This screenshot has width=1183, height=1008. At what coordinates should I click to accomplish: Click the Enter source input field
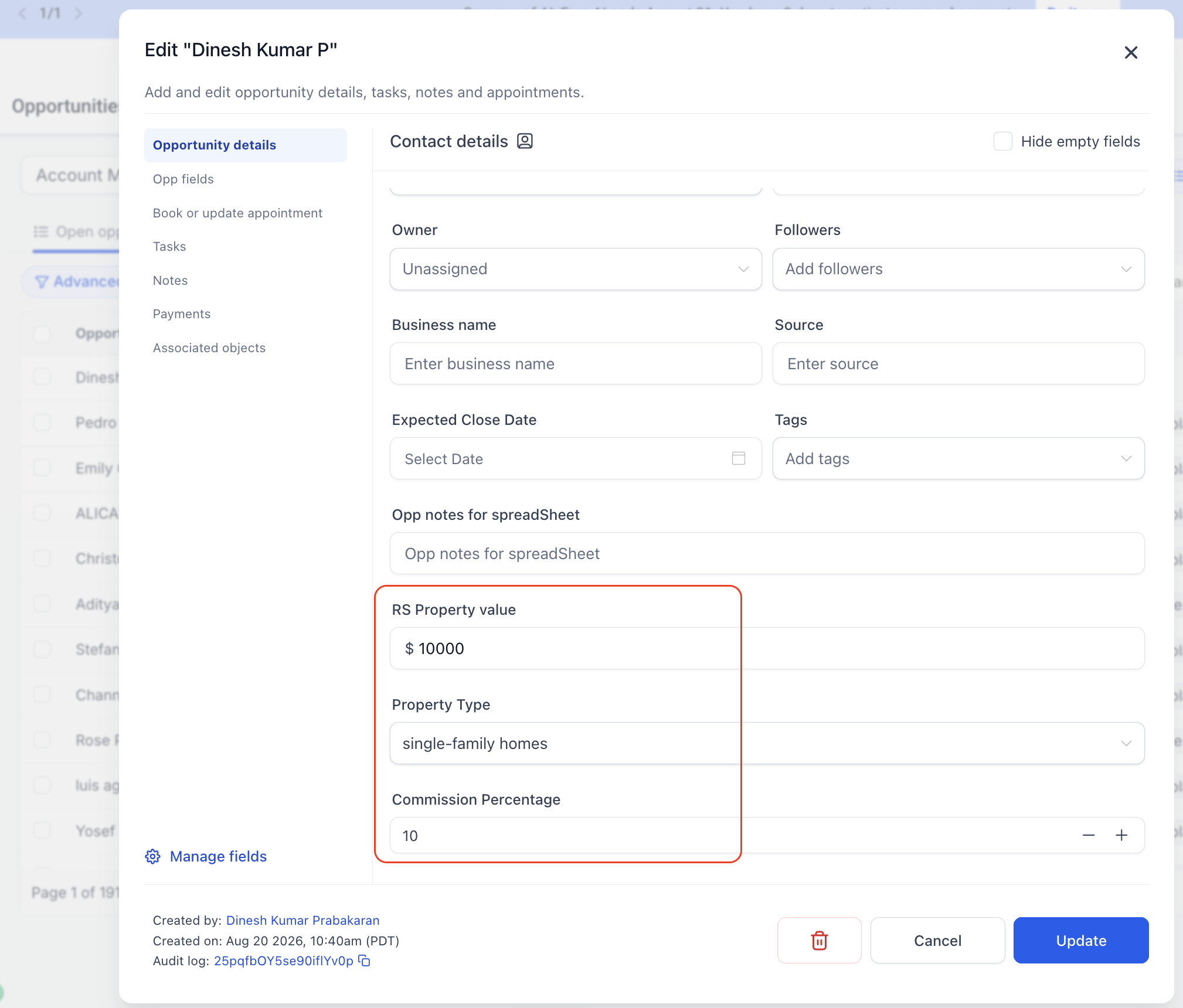pos(958,363)
